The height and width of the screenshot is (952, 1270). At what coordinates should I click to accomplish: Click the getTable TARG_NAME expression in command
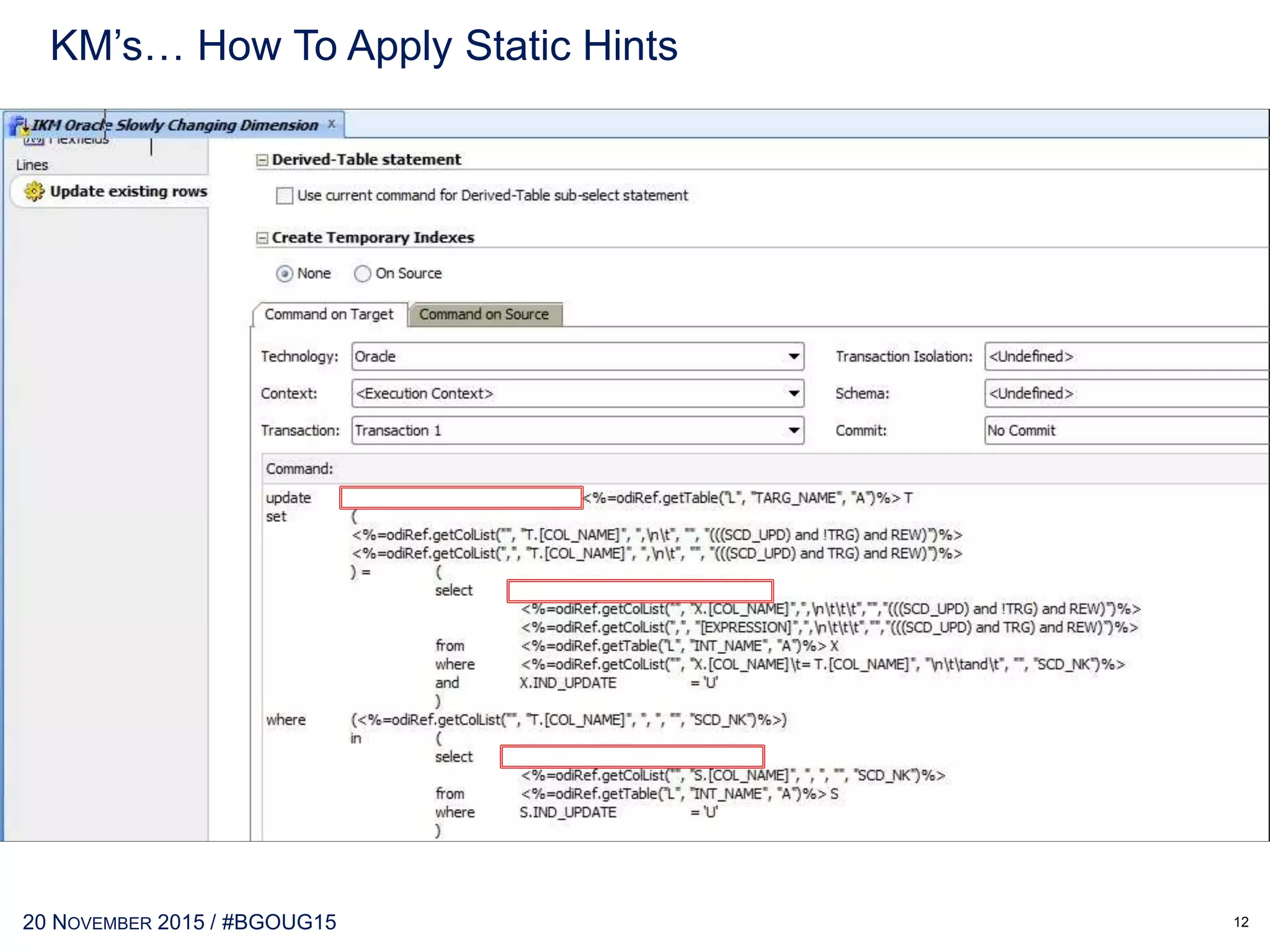tap(748, 498)
